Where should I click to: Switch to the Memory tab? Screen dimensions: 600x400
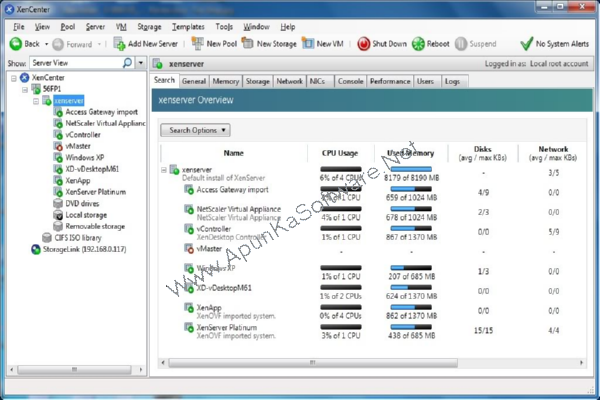(226, 81)
